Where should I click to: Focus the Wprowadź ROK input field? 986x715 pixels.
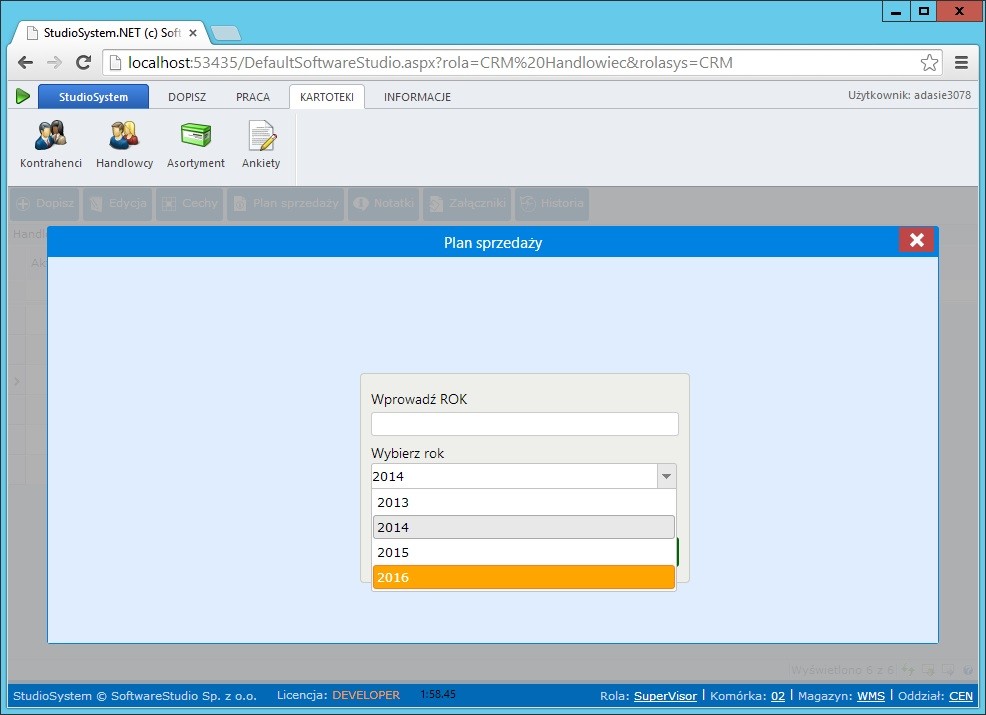point(524,424)
